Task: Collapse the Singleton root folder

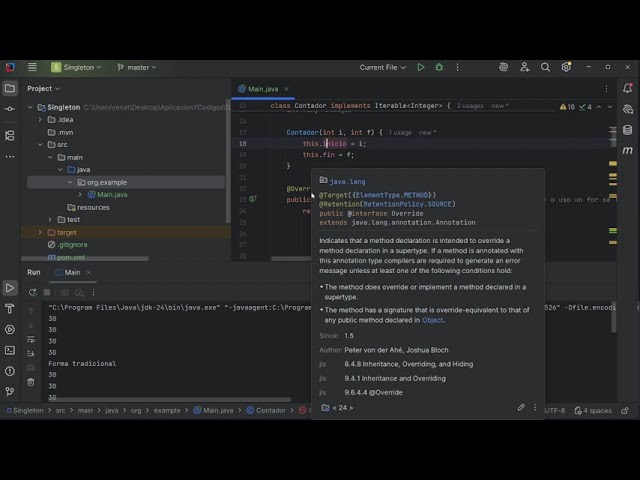Action: point(30,107)
